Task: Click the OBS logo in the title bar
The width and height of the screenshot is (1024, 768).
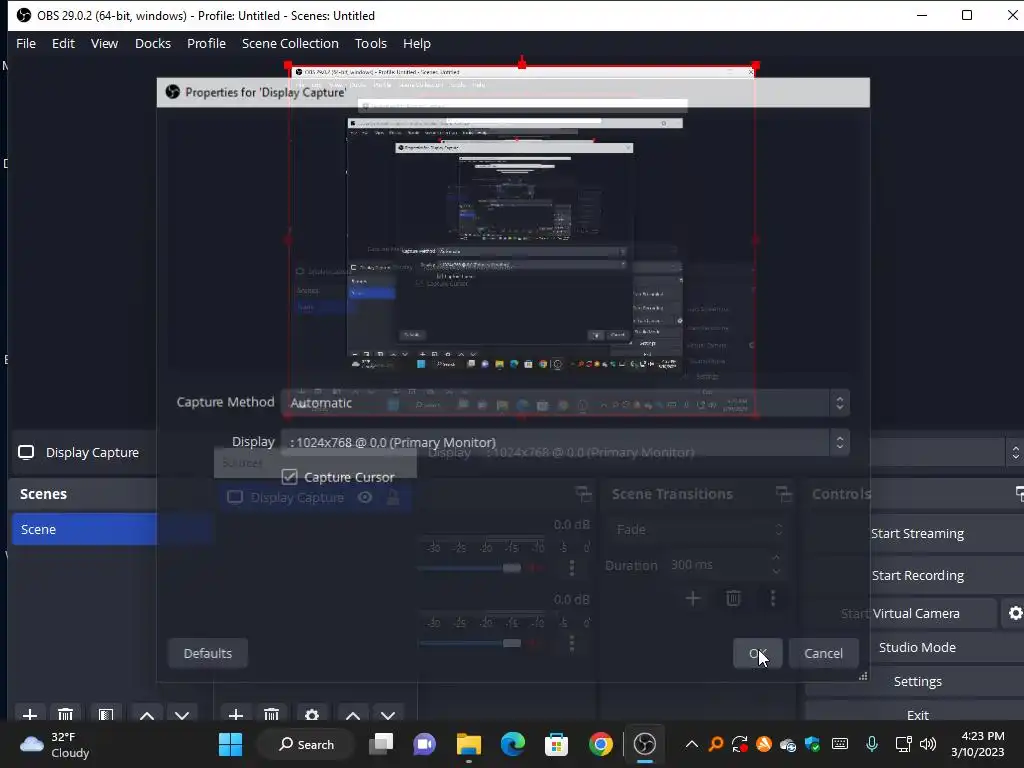Action: 24,15
